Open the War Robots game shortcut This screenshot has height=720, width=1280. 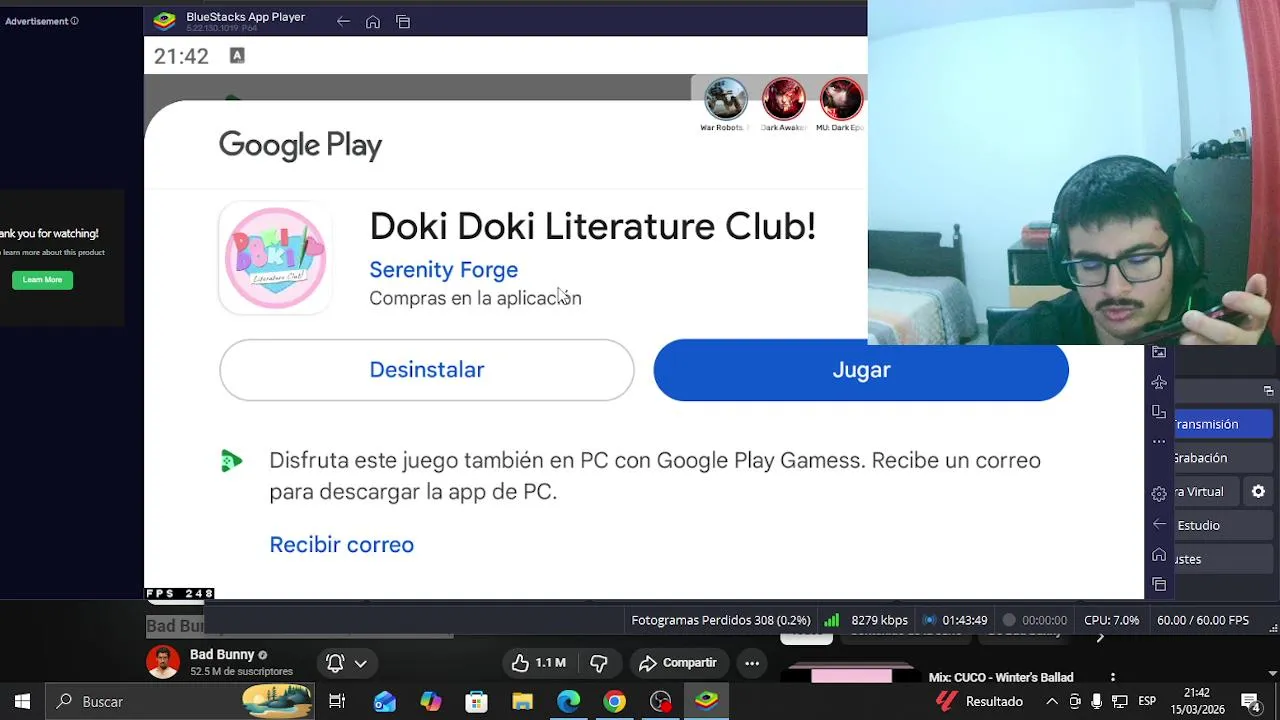tap(725, 100)
